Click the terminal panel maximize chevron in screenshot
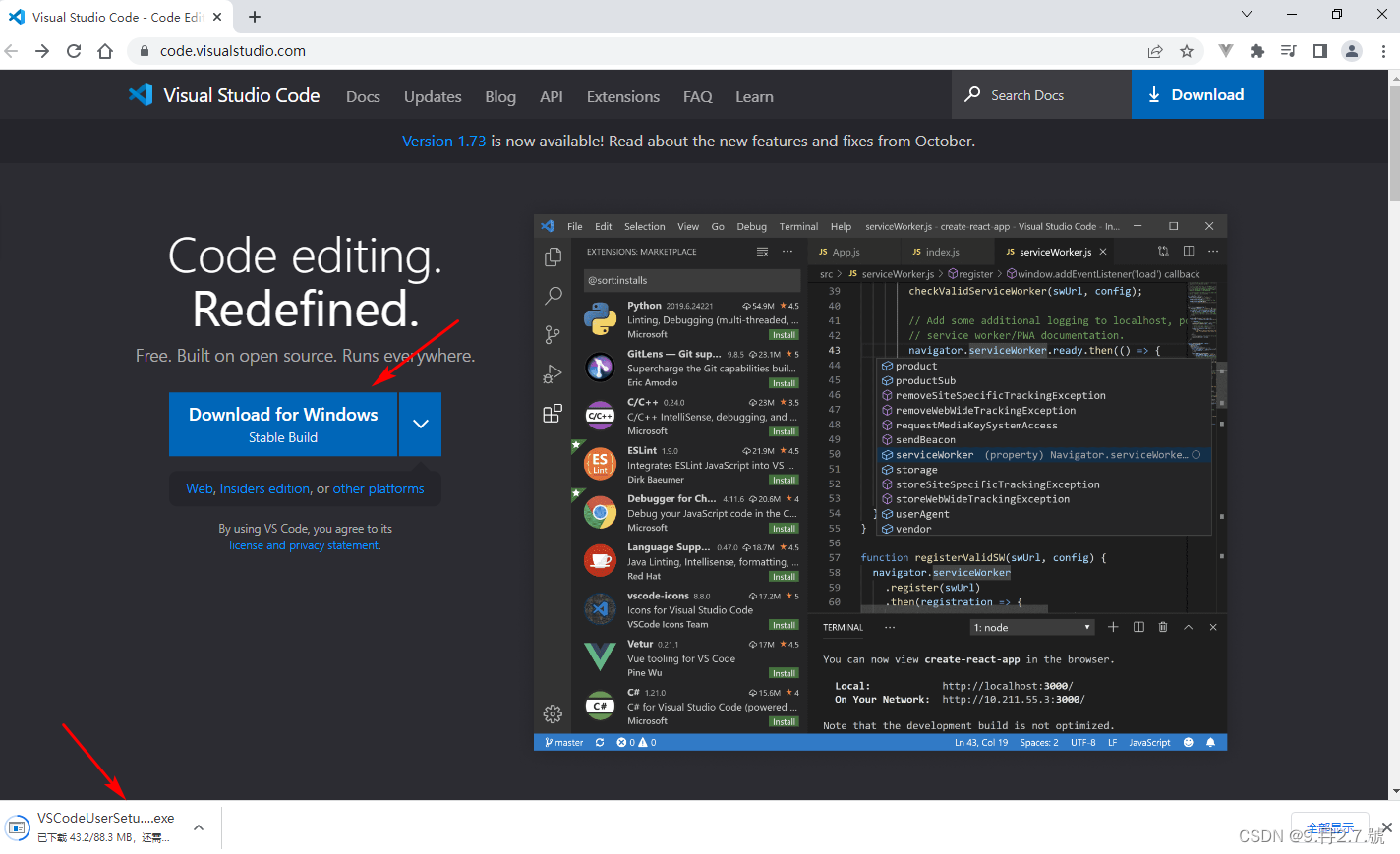The width and height of the screenshot is (1400, 854). pos(1188,627)
